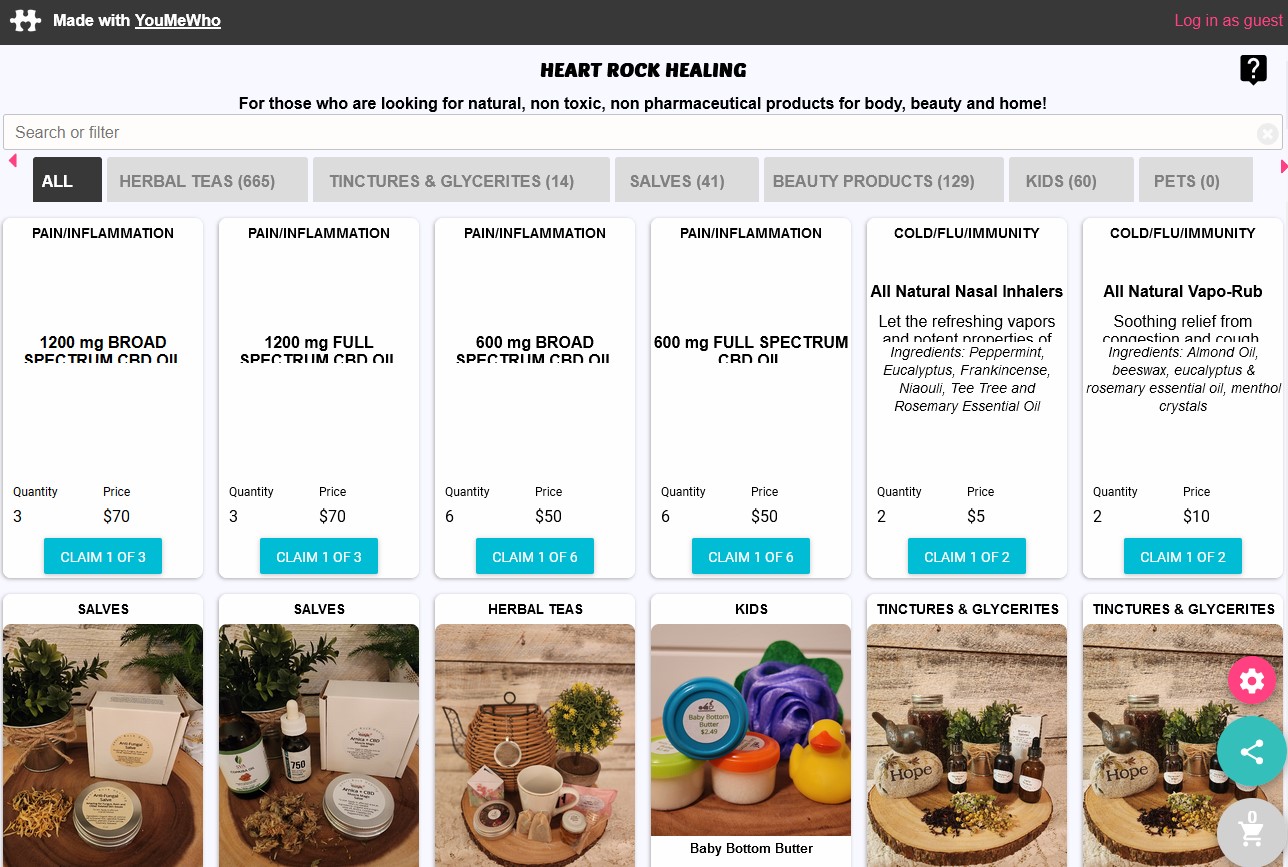The height and width of the screenshot is (867, 1288).
Task: Open the pink settings gear button
Action: pyautogui.click(x=1252, y=681)
